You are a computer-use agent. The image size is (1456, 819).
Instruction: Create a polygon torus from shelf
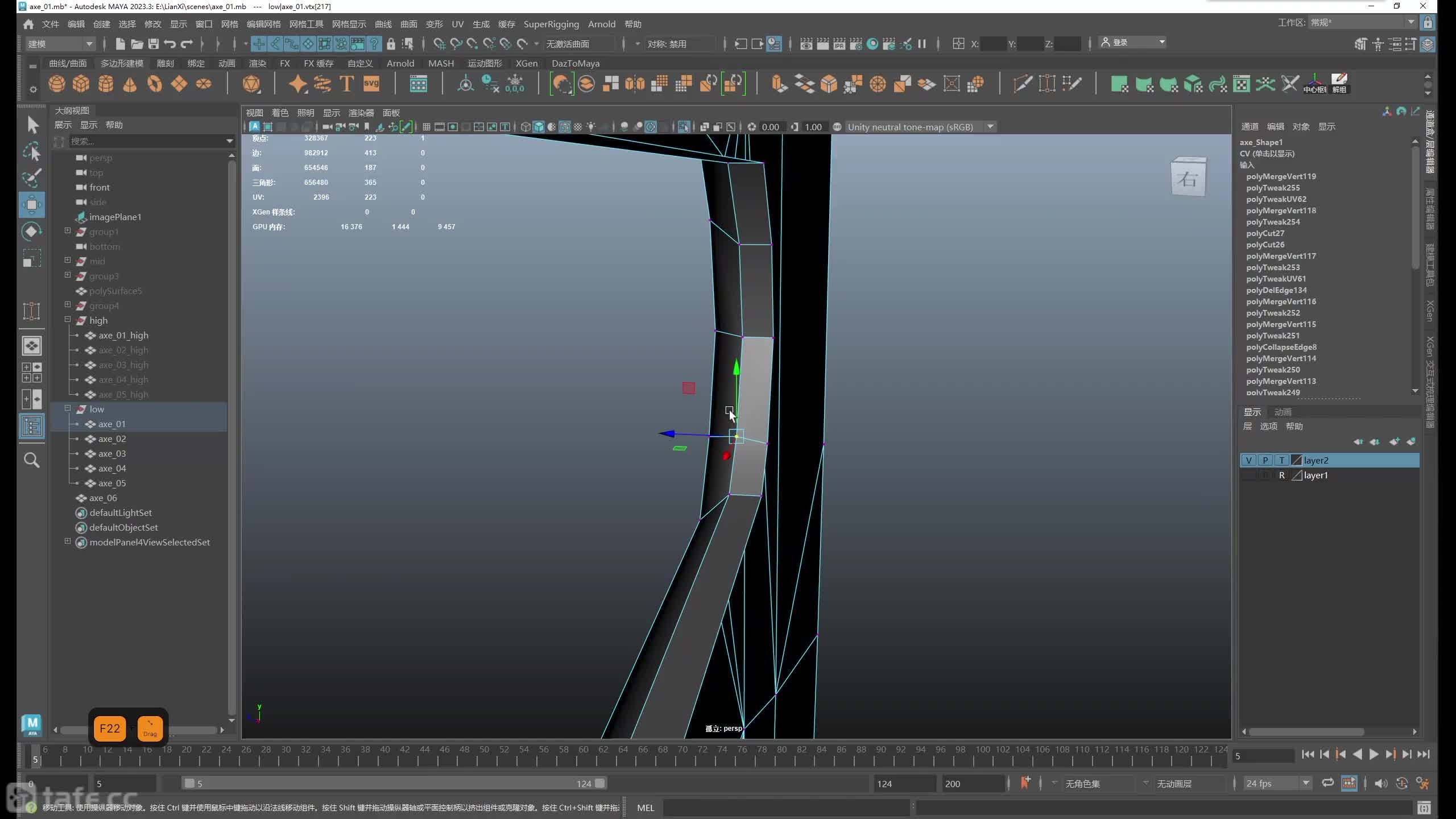pos(154,84)
